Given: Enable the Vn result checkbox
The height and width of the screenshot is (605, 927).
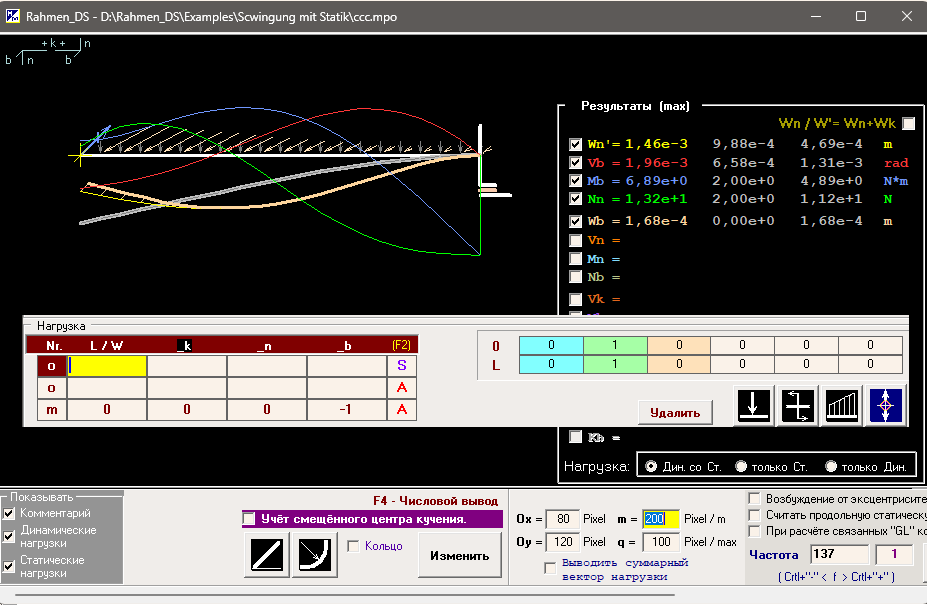Looking at the screenshot, I should pos(575,240).
